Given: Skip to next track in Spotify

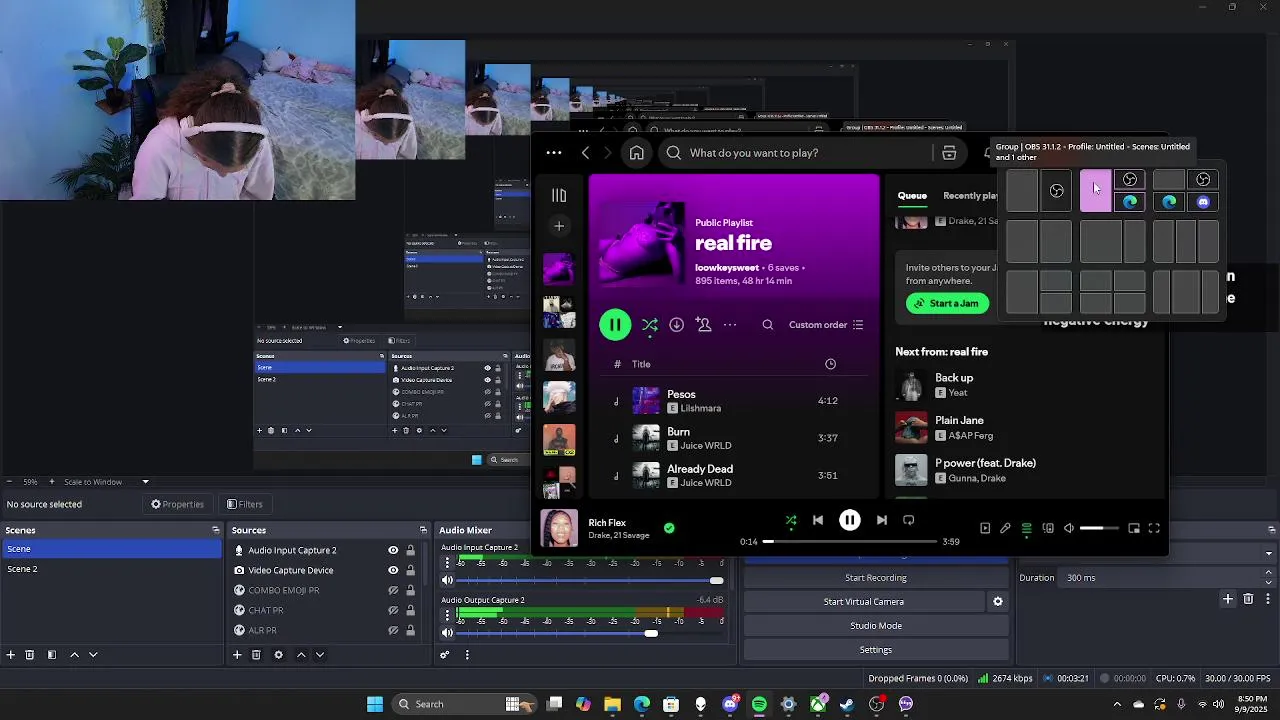Looking at the screenshot, I should 881,520.
